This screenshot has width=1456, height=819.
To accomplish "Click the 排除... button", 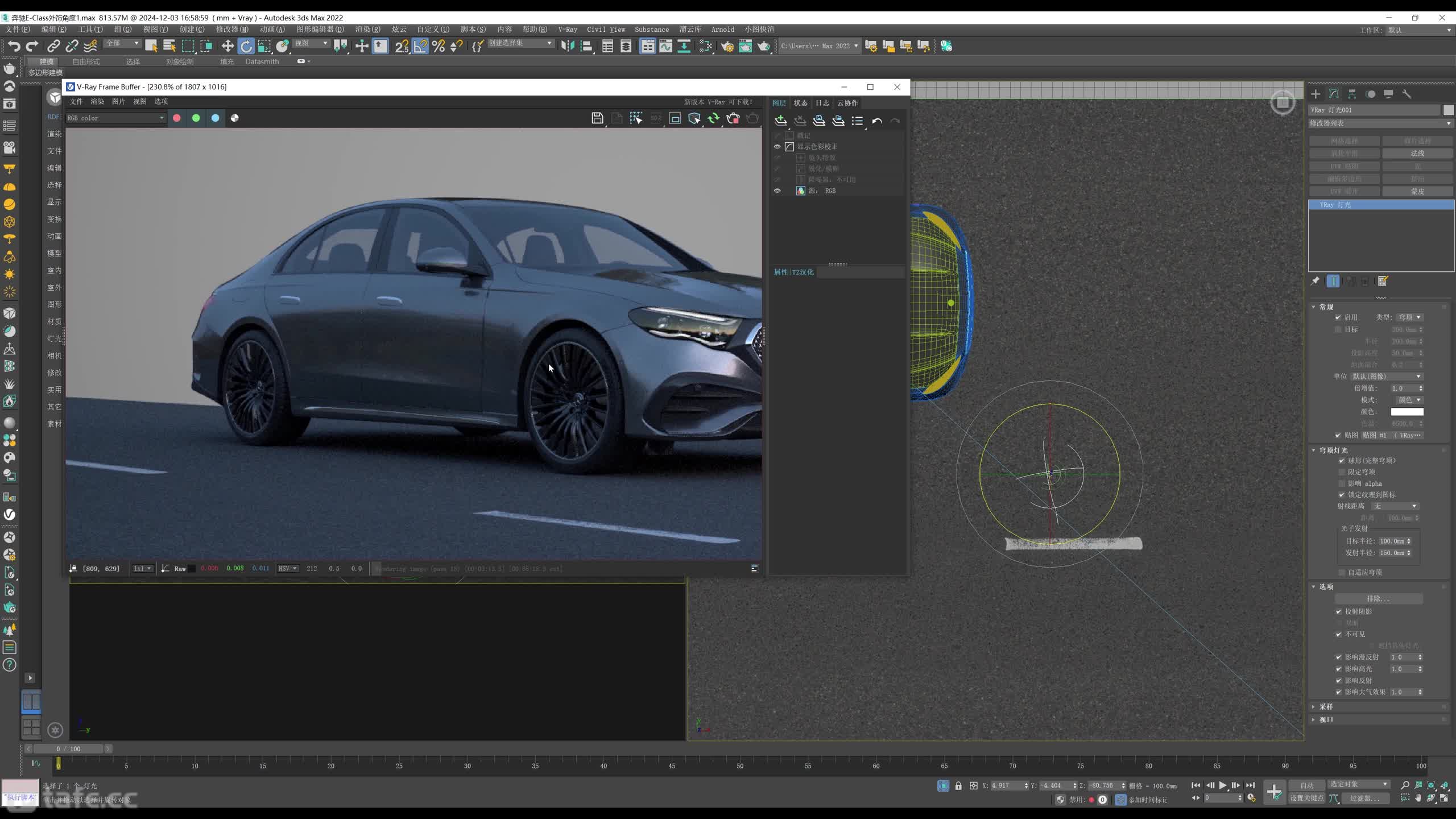I will point(1379,598).
